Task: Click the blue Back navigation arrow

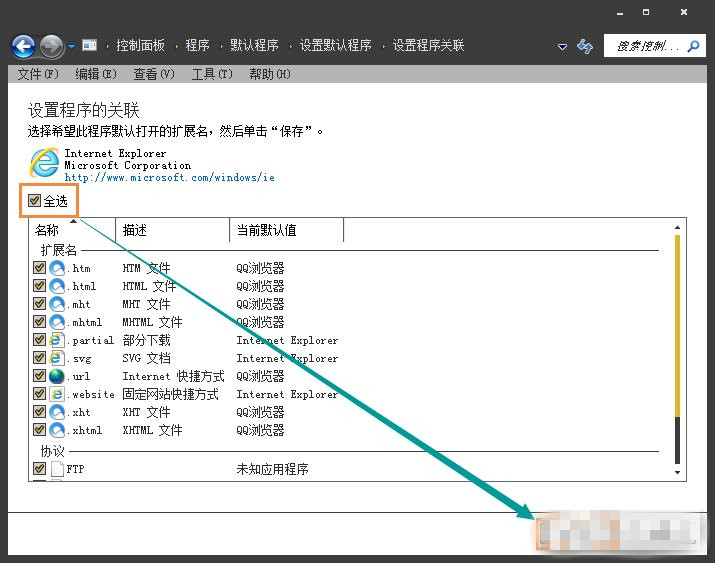Action: click(23, 46)
